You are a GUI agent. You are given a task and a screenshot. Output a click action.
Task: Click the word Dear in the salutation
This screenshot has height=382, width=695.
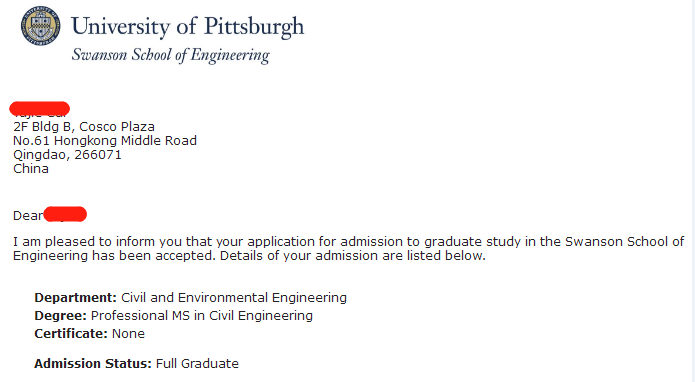click(x=28, y=216)
